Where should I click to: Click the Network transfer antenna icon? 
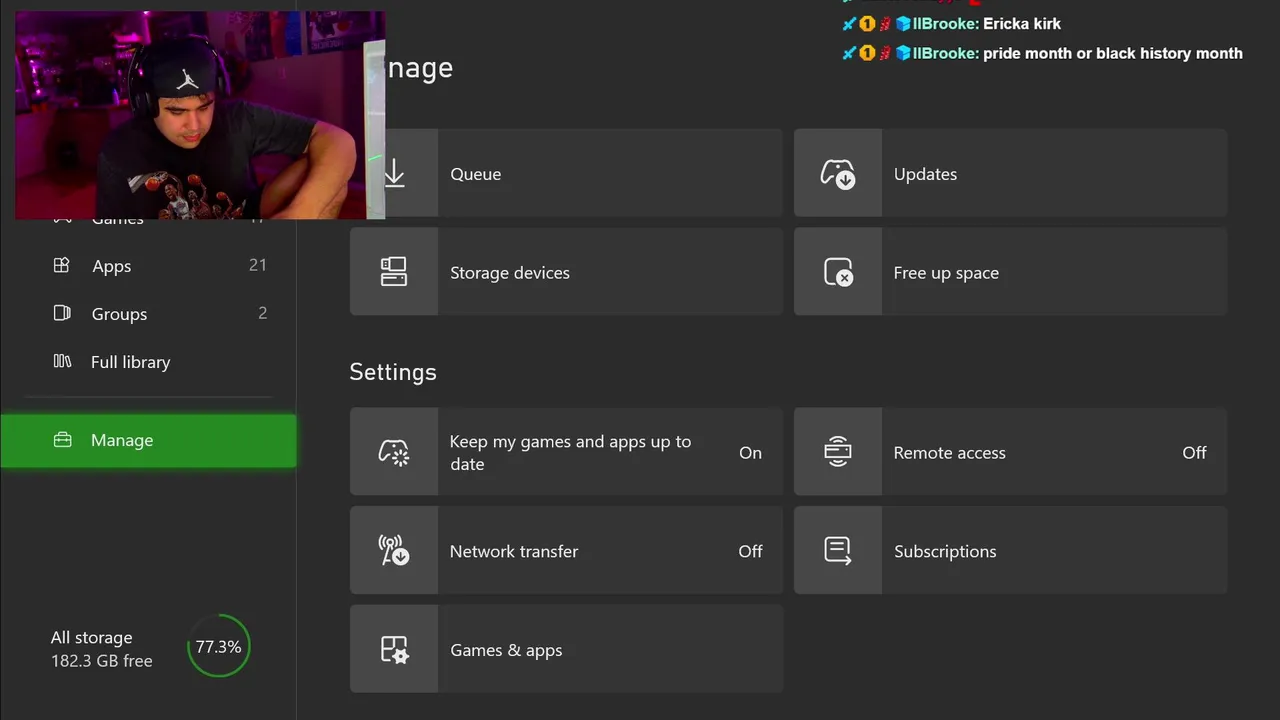[x=394, y=551]
